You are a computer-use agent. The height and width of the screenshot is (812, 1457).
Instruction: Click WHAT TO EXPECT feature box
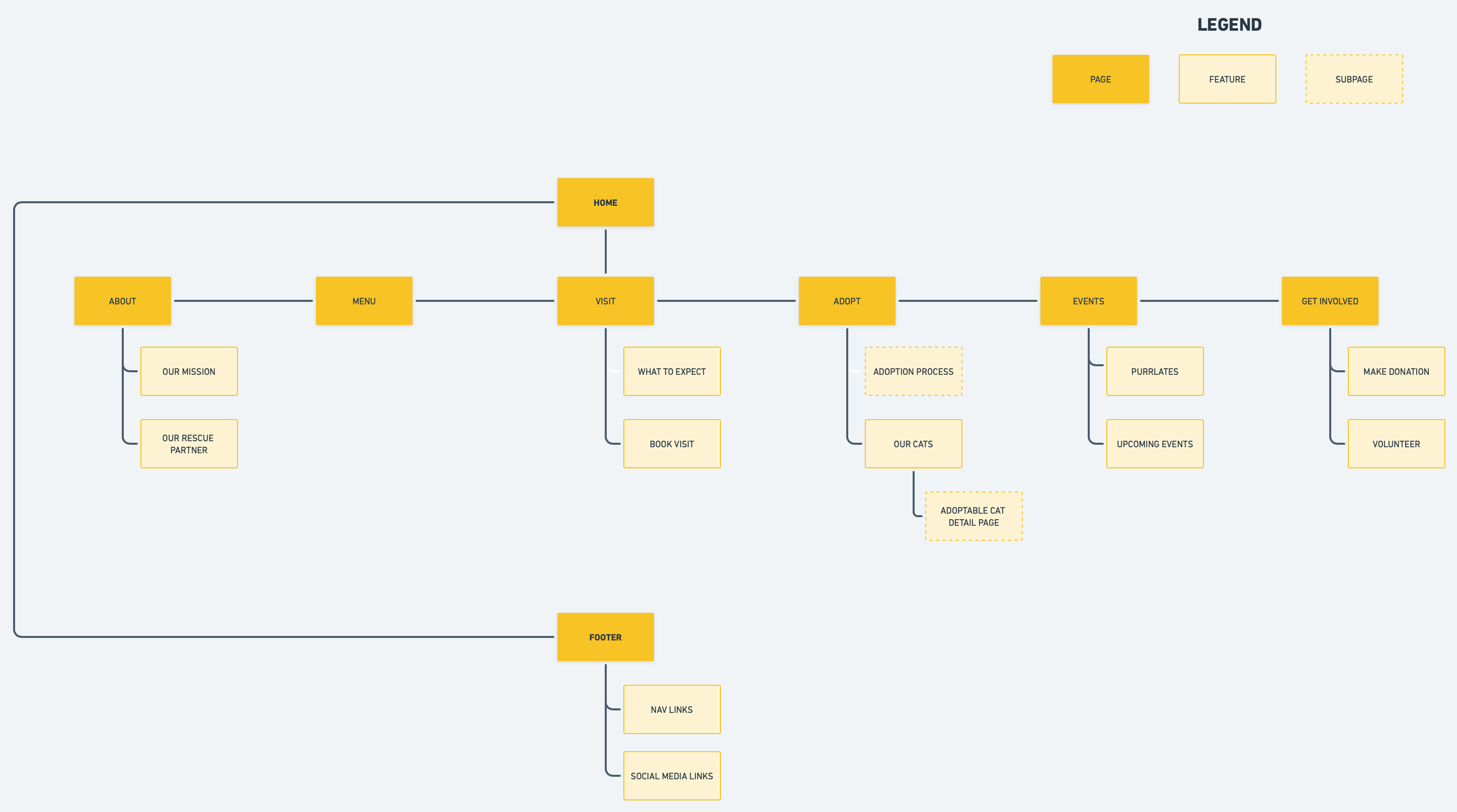coord(672,371)
